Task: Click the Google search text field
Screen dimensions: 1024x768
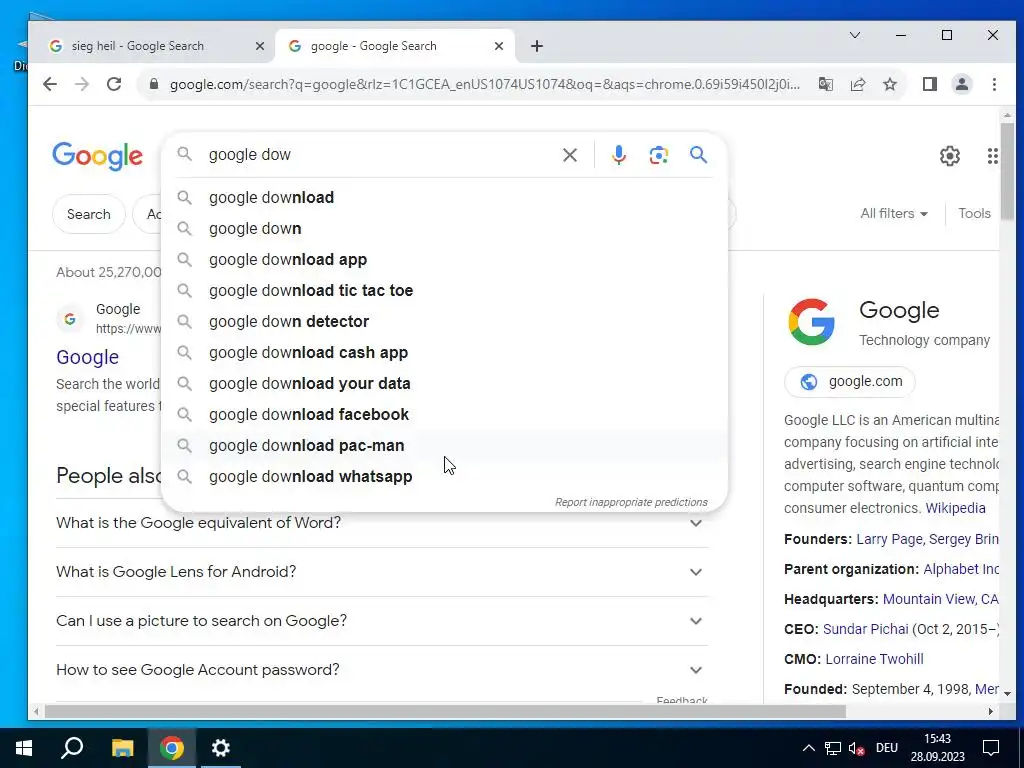Action: (x=379, y=155)
